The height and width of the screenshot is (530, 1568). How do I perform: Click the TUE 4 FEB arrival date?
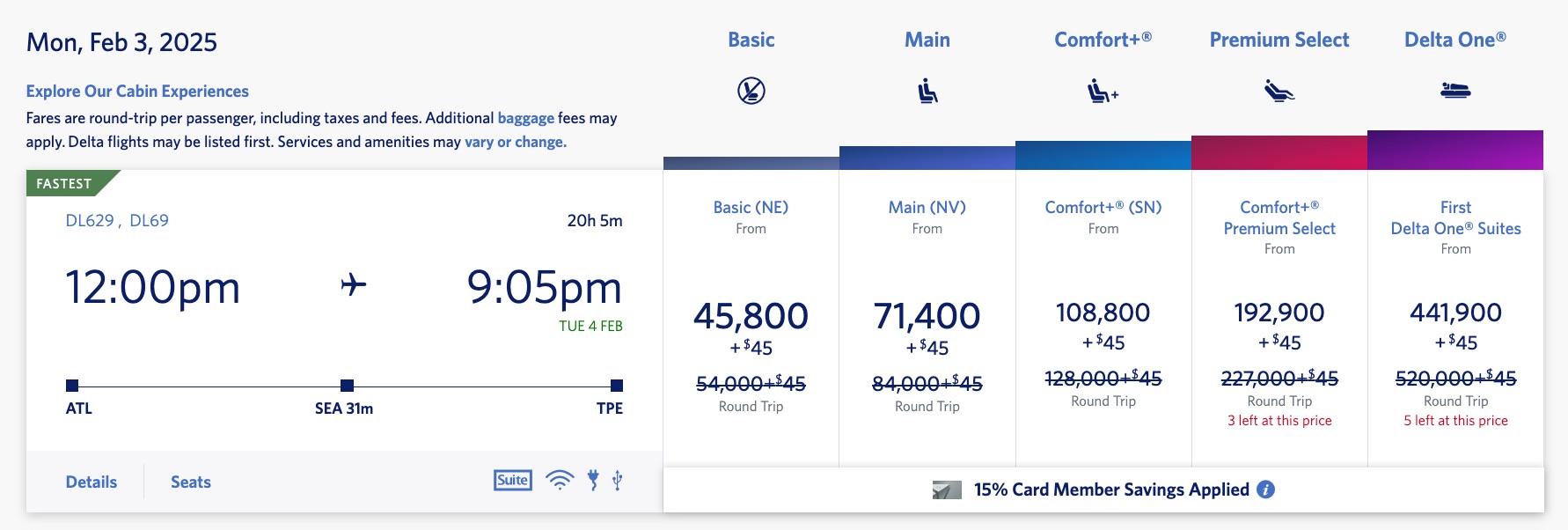pos(590,326)
